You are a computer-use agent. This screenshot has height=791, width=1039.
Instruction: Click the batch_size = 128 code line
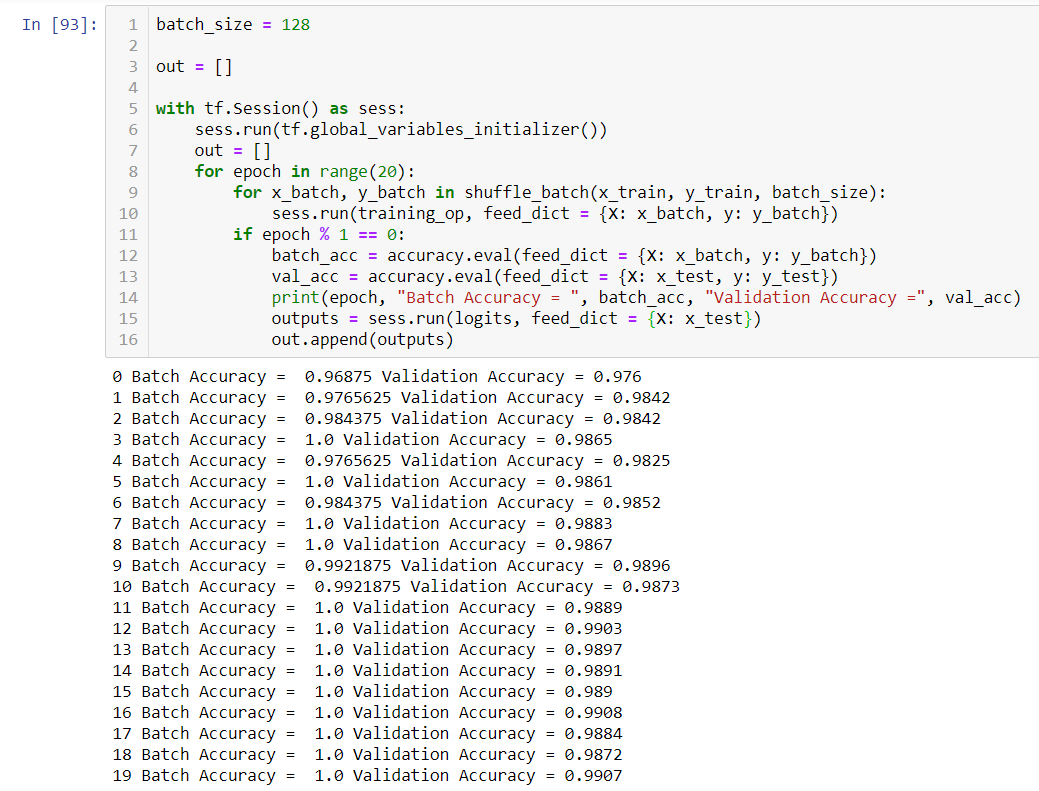pyautogui.click(x=233, y=25)
